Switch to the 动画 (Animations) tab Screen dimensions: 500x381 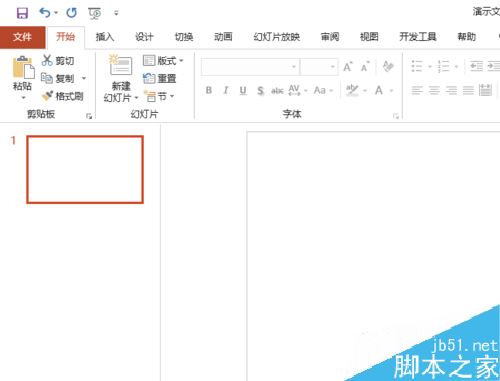click(223, 37)
